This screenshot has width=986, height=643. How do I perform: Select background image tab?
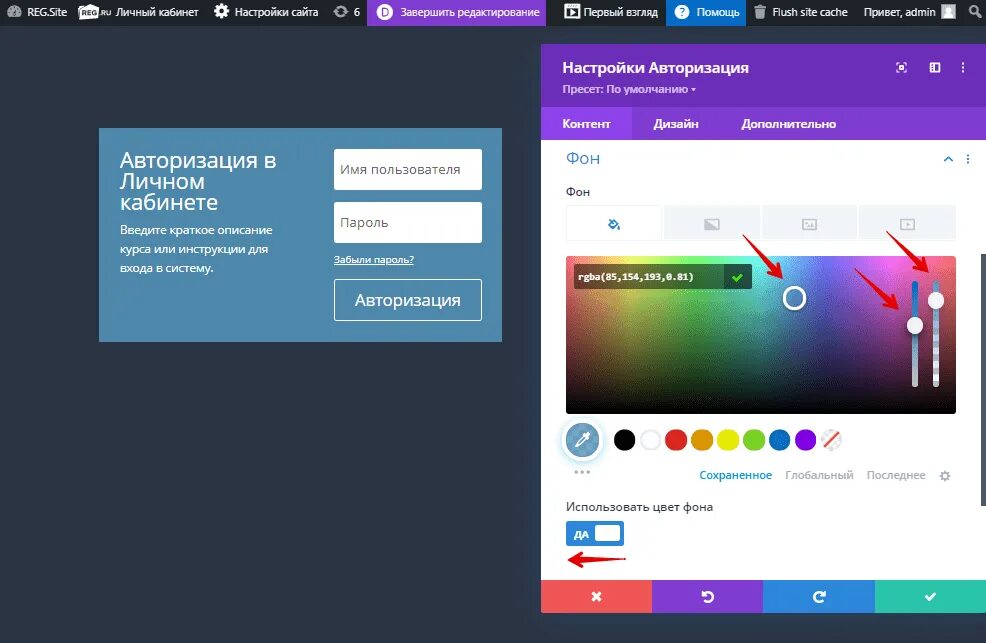pyautogui.click(x=809, y=224)
